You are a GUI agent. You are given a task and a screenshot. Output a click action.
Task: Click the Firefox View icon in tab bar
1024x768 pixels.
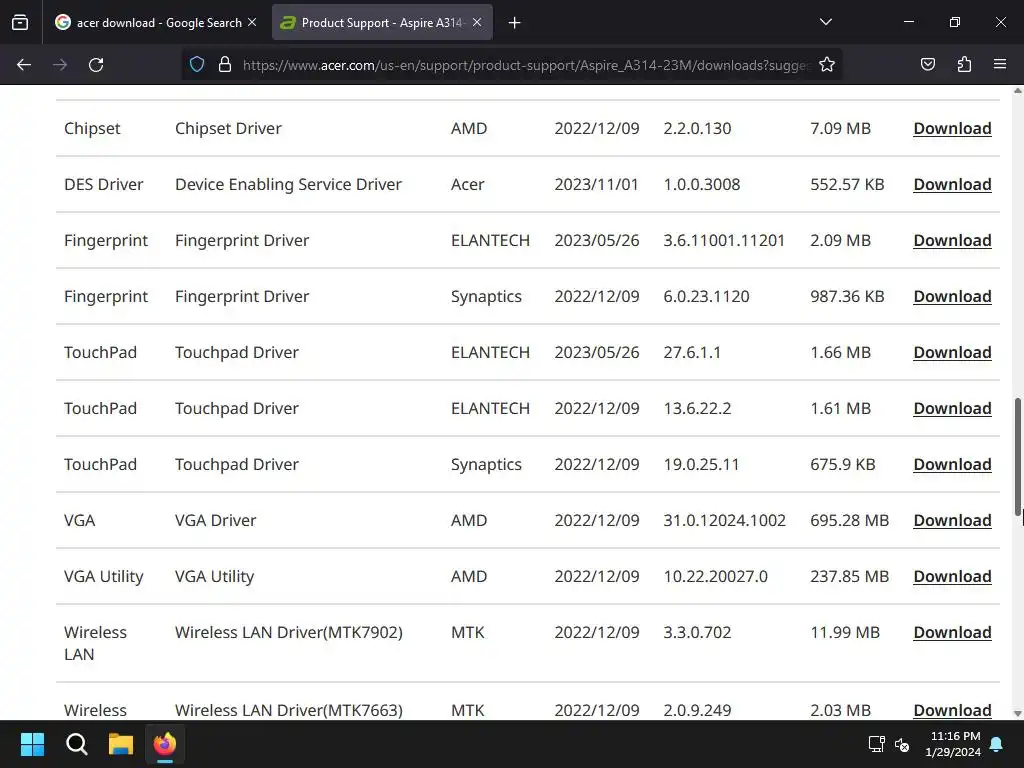tap(20, 22)
